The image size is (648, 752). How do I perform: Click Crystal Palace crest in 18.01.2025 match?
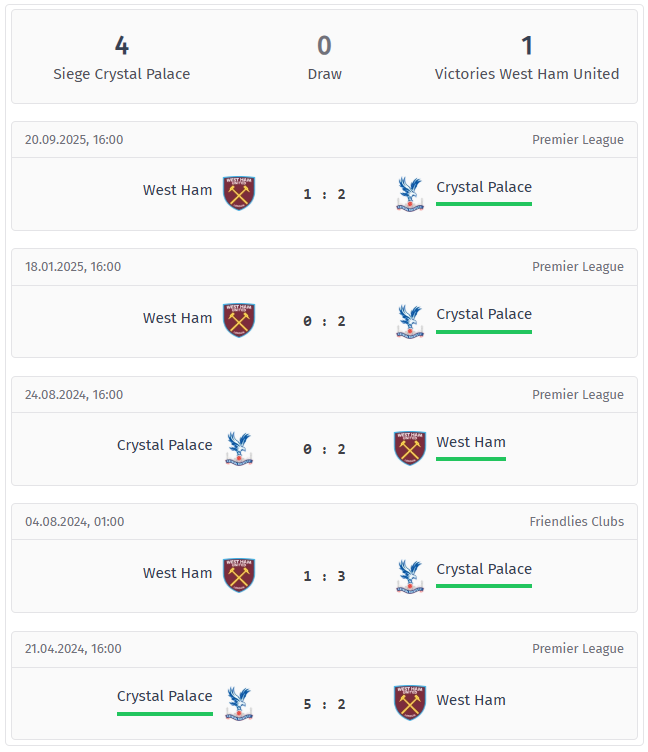410,320
